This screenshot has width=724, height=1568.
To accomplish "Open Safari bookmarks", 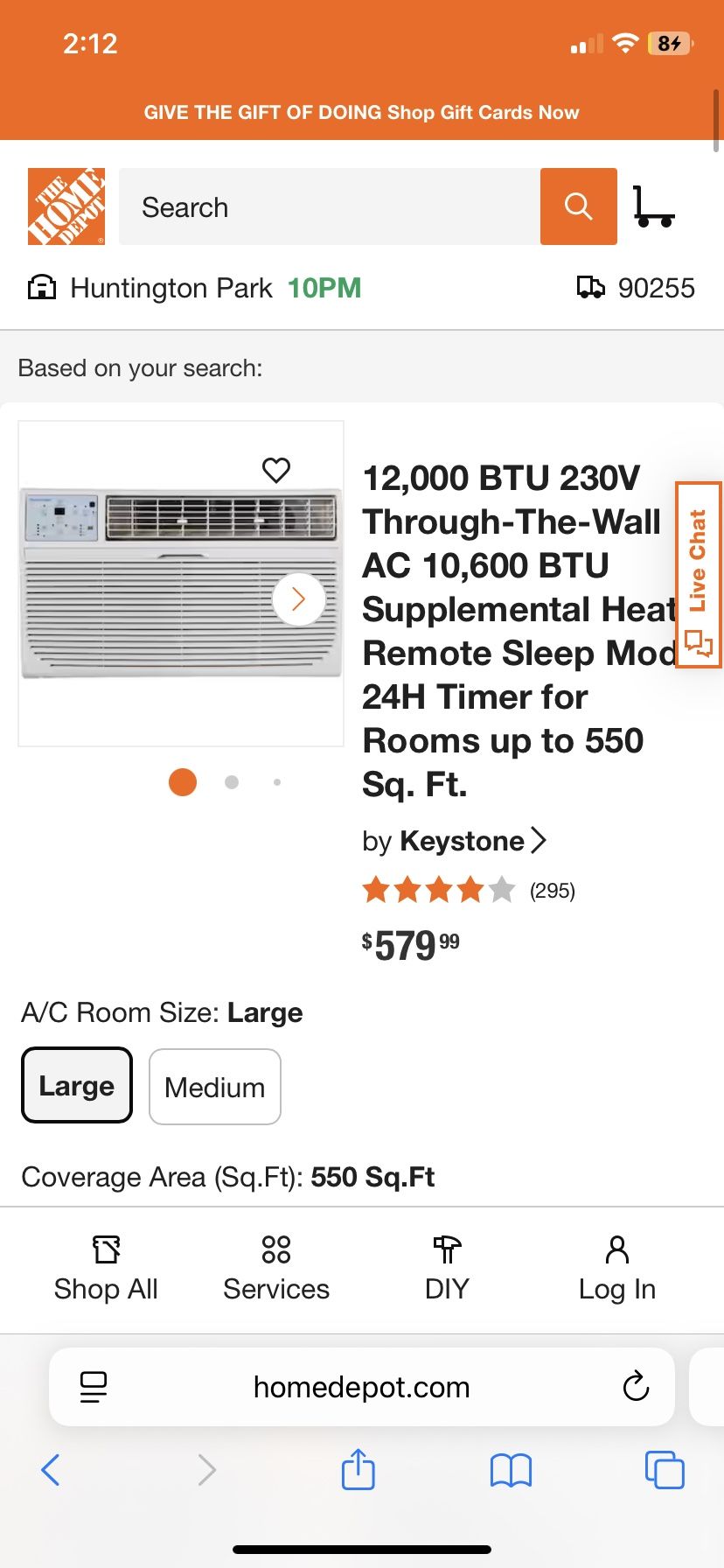I will 511,1469.
